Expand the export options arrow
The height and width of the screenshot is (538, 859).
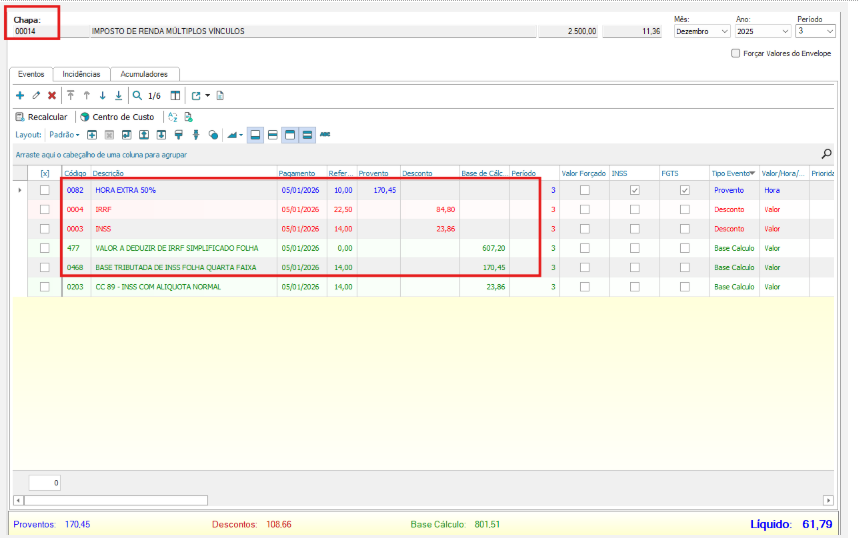tap(208, 95)
